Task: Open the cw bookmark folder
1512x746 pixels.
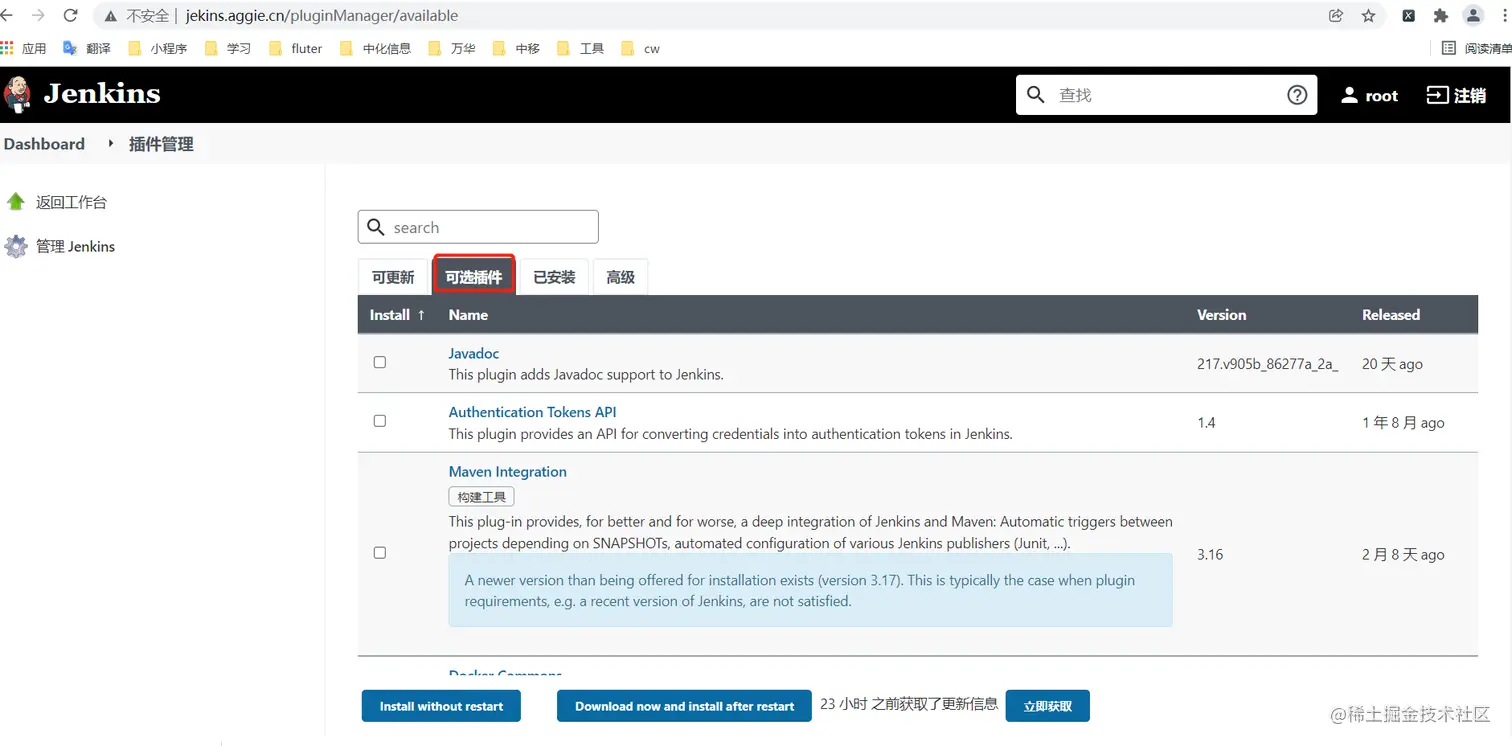Action: [641, 48]
